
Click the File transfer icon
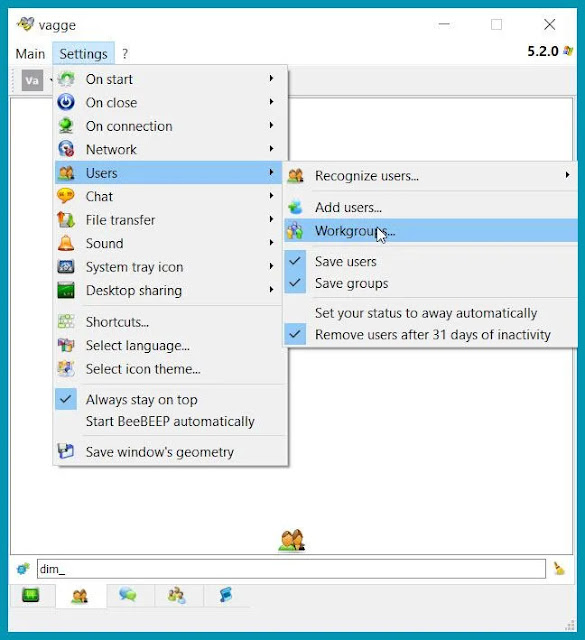66,220
